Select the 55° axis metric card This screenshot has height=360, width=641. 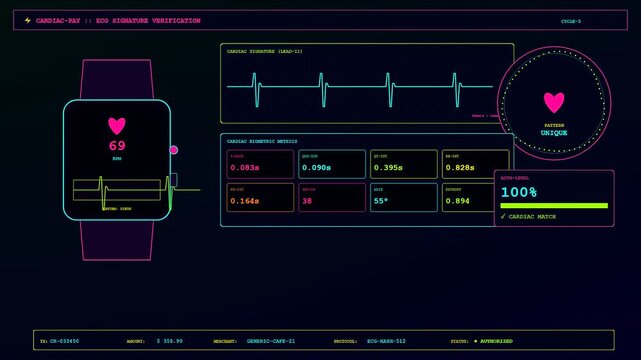click(x=403, y=197)
